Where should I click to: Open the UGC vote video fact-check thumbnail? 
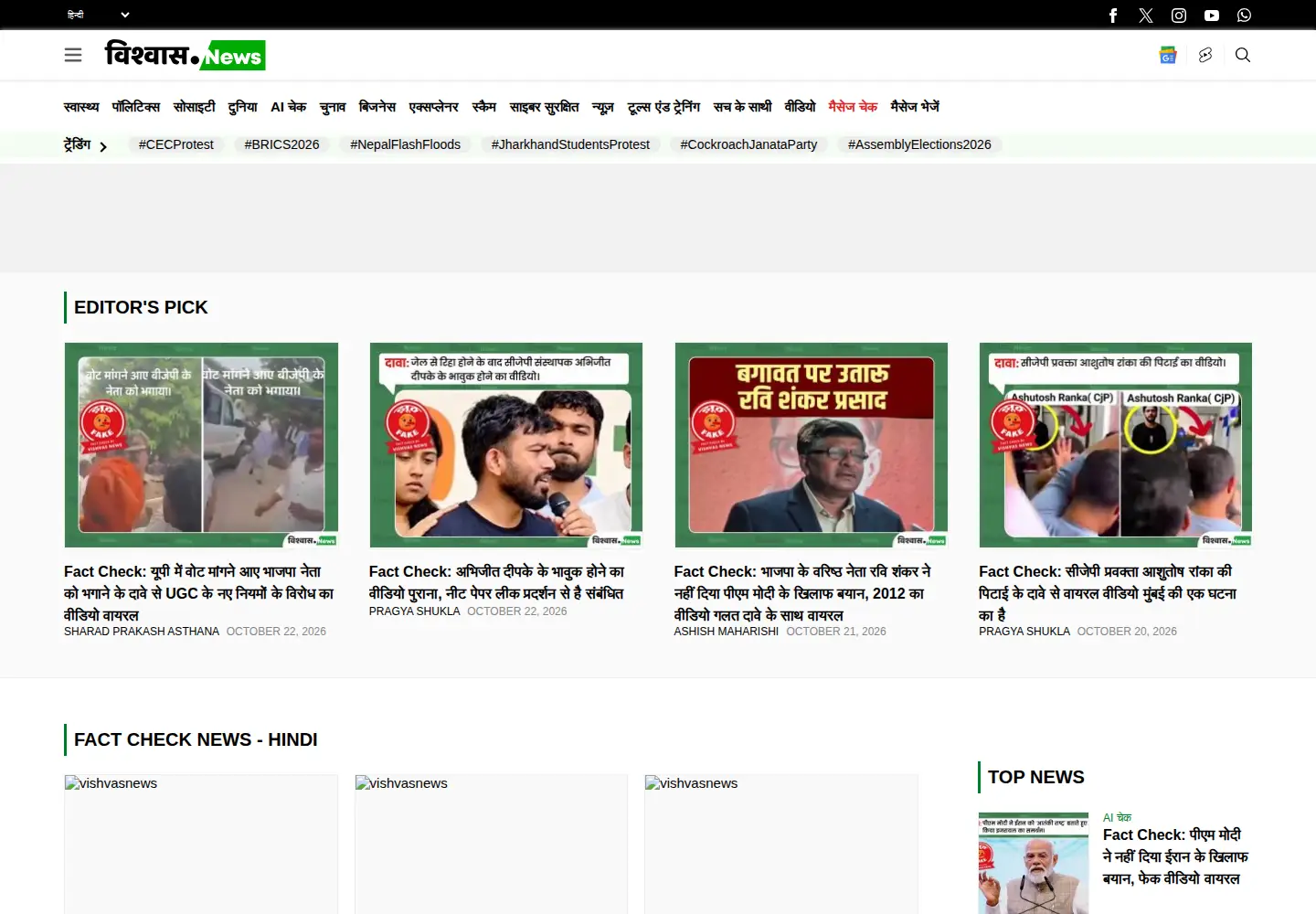coord(201,445)
